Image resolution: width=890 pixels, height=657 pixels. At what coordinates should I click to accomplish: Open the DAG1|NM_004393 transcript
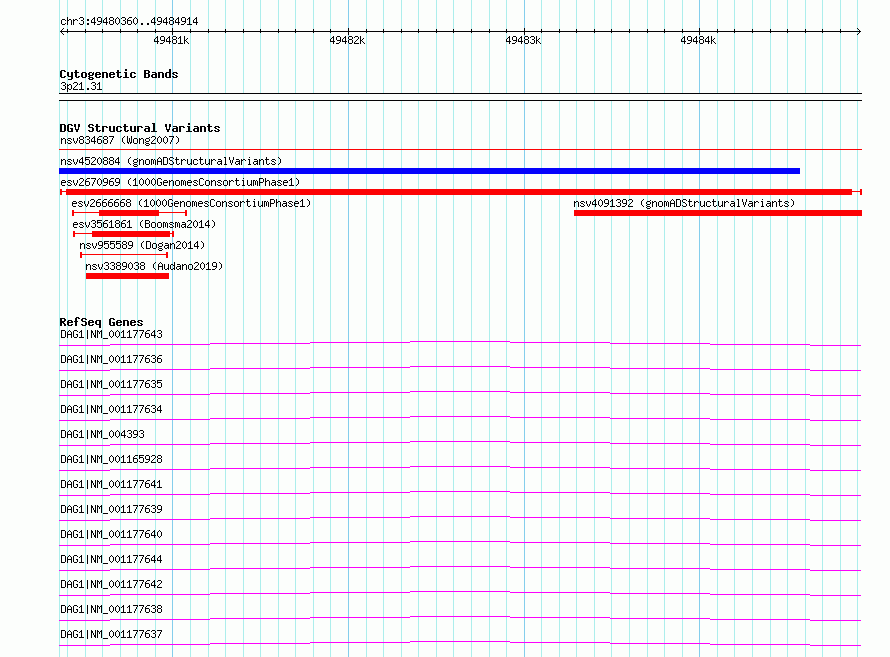tap(102, 434)
